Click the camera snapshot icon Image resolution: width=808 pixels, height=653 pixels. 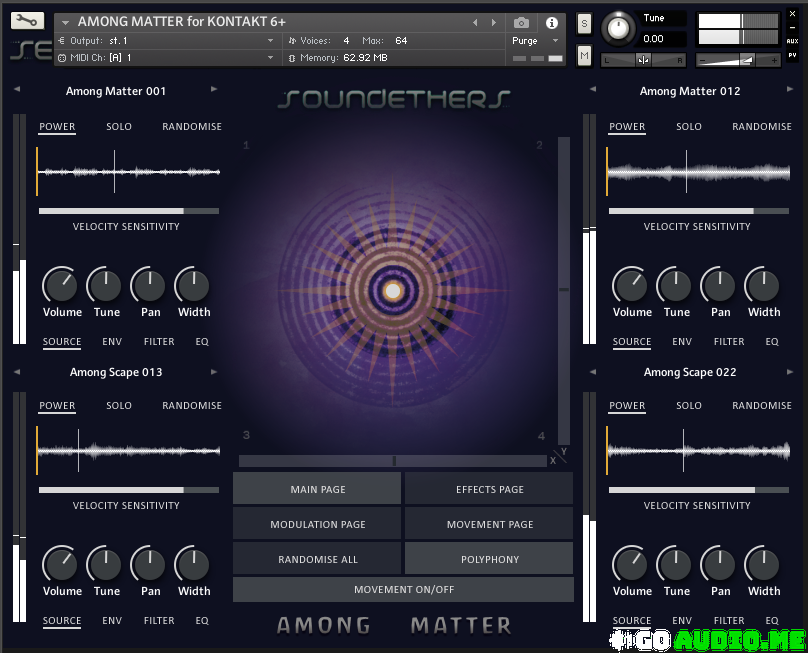click(x=521, y=23)
